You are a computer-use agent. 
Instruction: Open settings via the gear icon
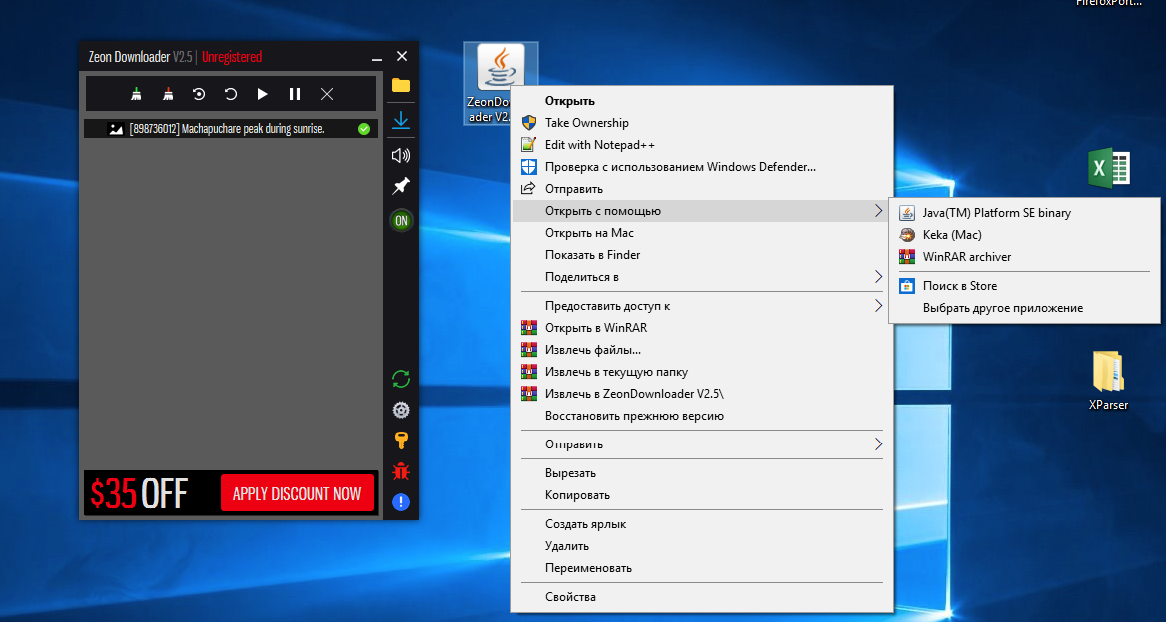point(401,410)
